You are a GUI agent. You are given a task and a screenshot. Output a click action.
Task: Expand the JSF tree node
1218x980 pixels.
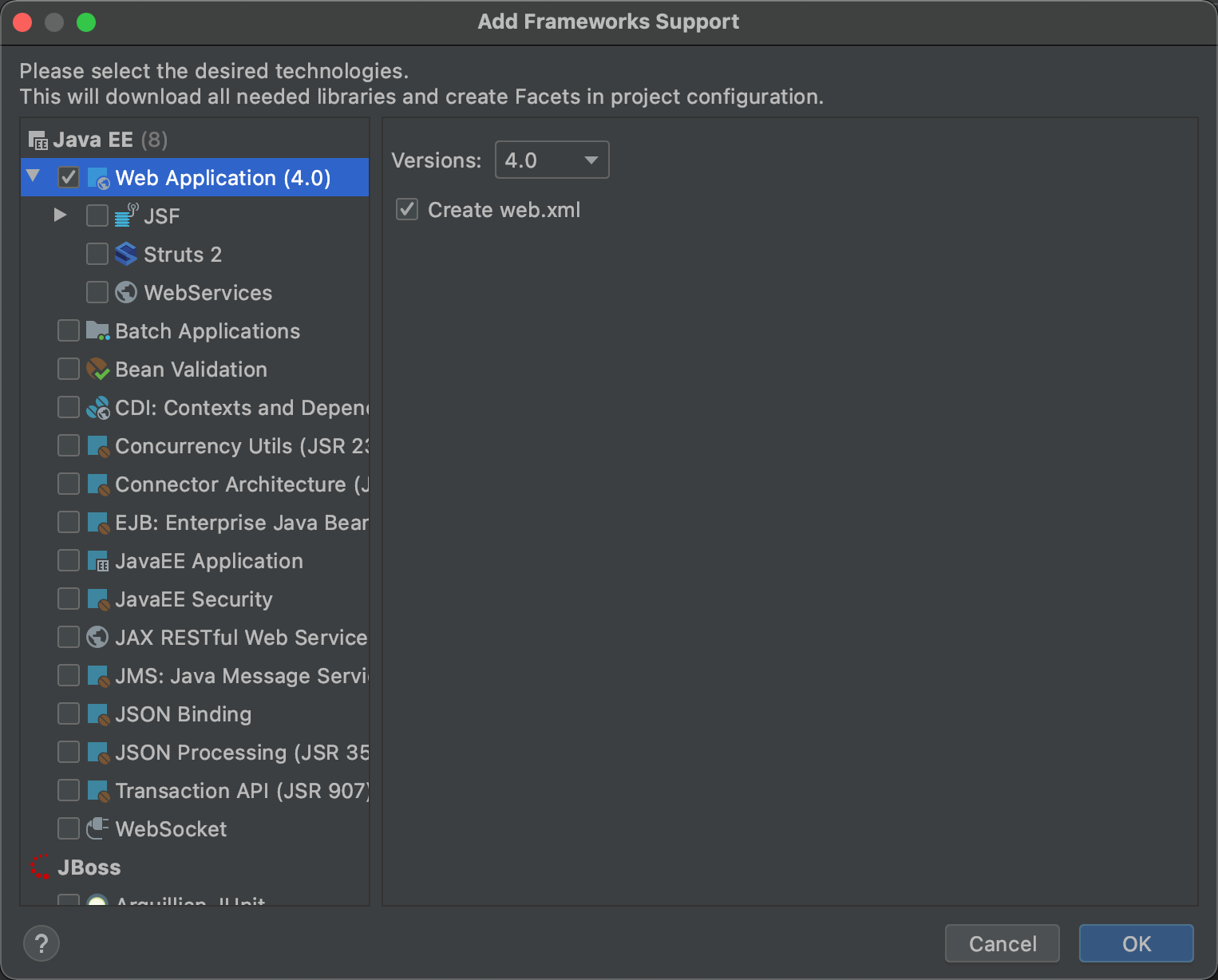click(x=60, y=215)
